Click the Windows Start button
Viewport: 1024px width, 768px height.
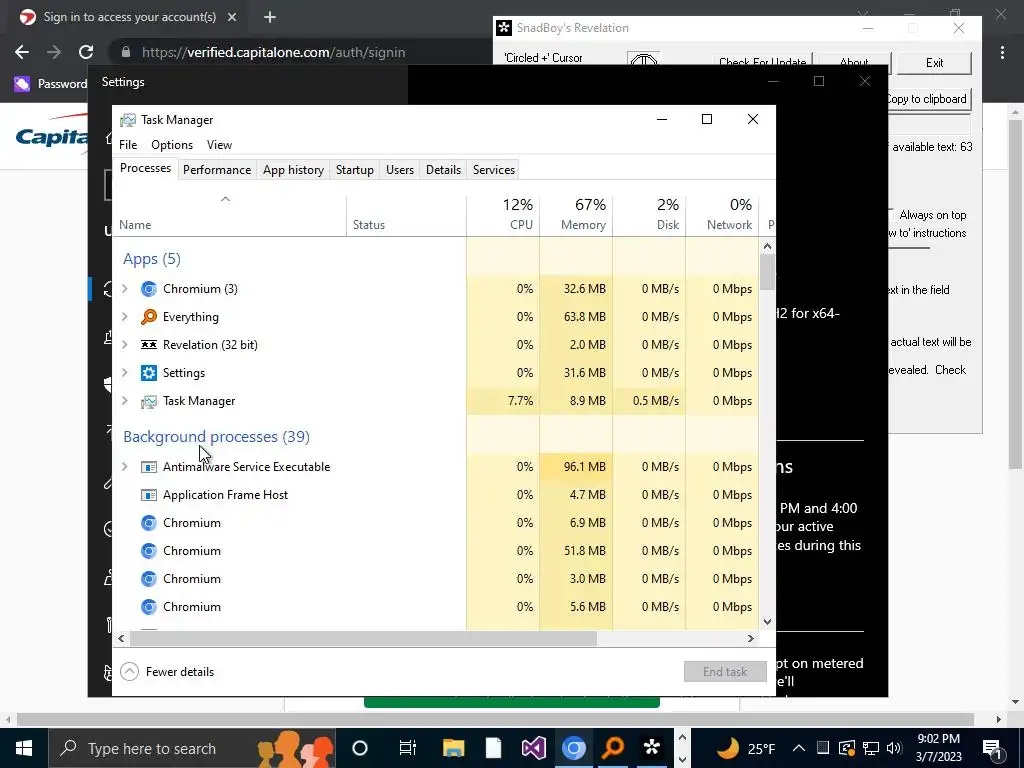click(x=24, y=748)
